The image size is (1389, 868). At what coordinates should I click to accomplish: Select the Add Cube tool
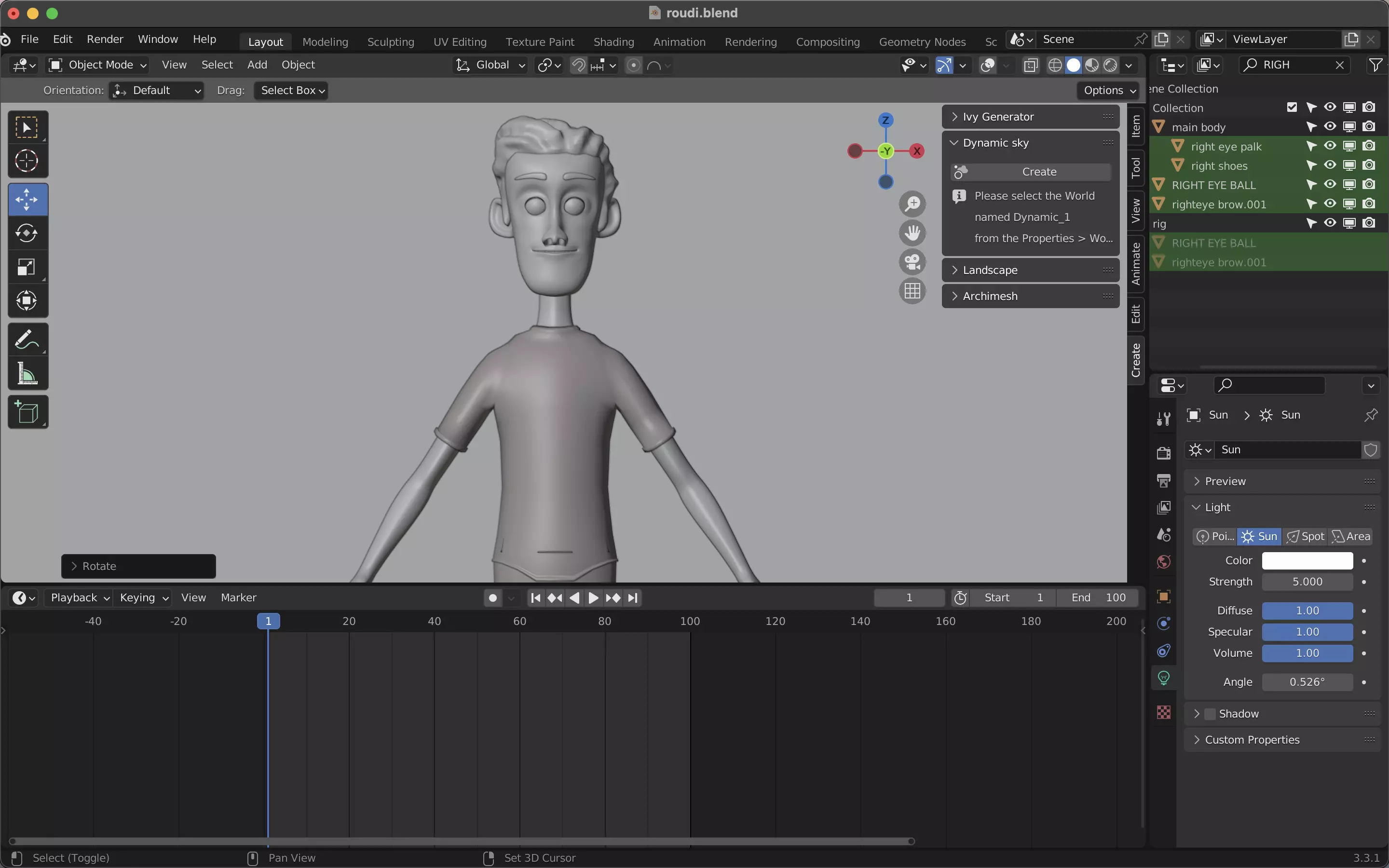click(27, 412)
